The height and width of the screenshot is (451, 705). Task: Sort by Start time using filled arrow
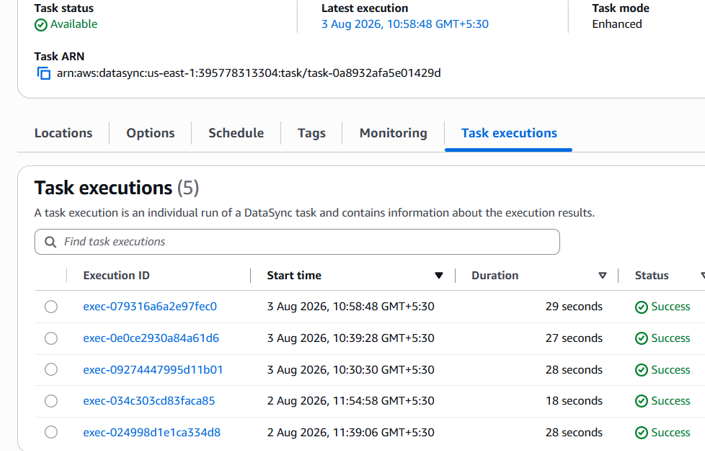[439, 276]
